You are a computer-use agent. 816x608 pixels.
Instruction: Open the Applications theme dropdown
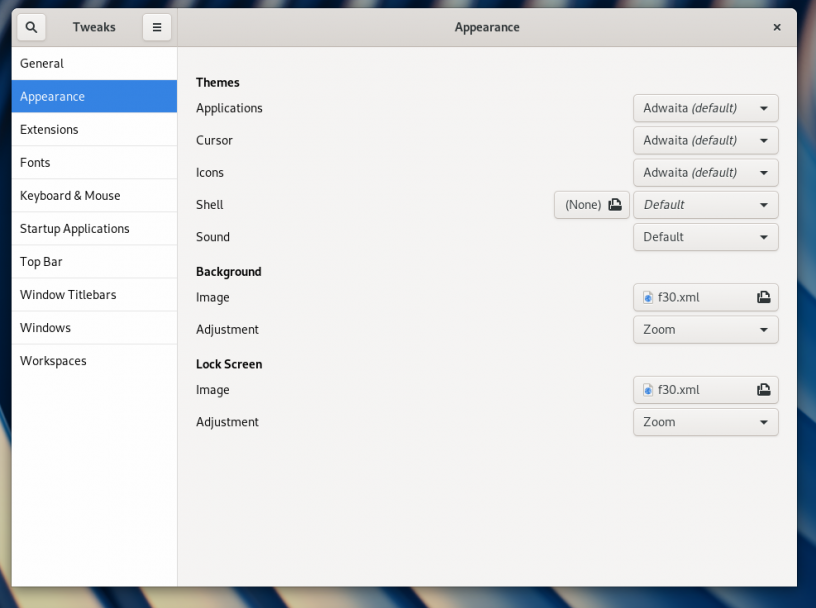pos(705,107)
